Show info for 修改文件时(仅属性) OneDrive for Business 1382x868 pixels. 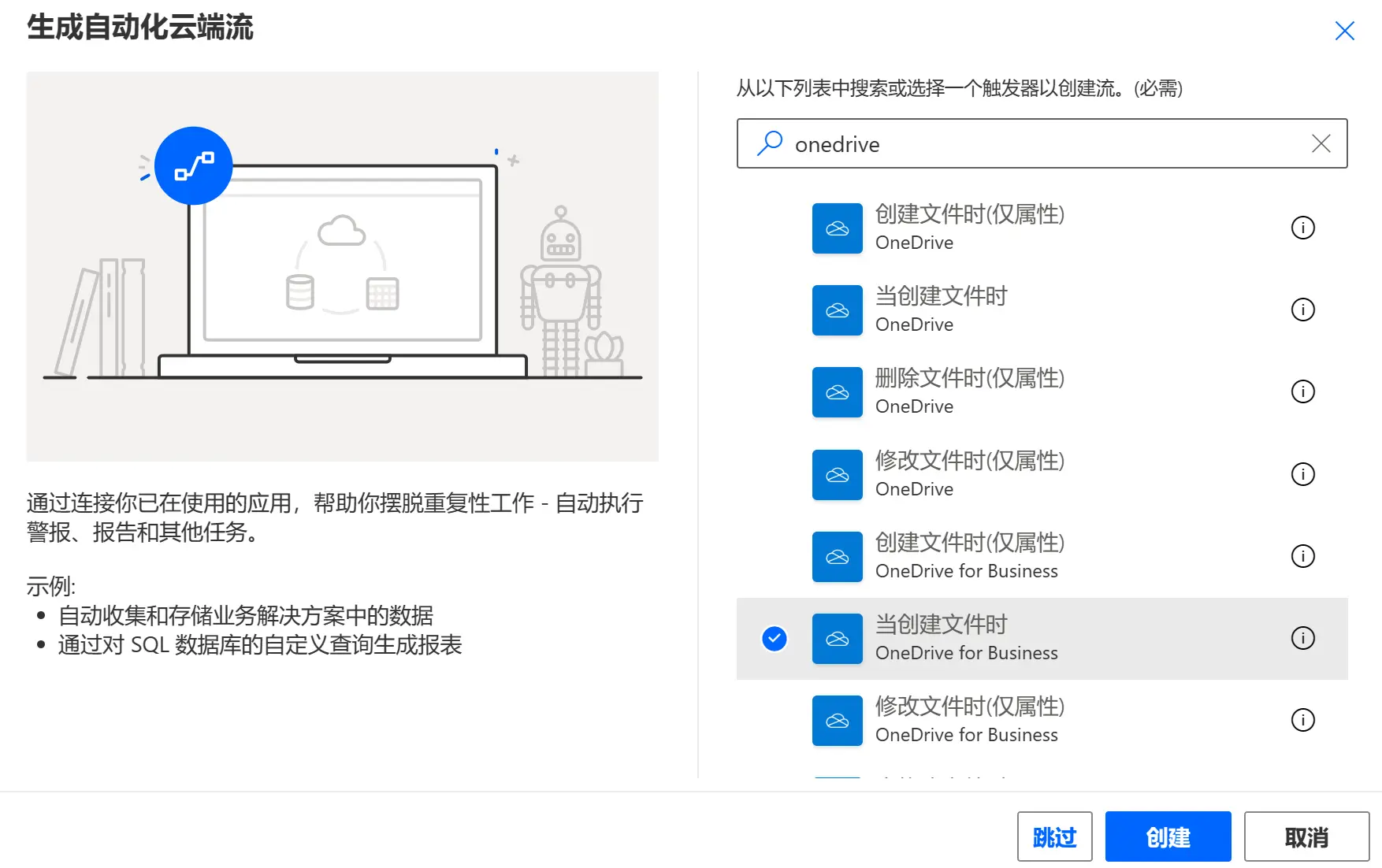1303,720
